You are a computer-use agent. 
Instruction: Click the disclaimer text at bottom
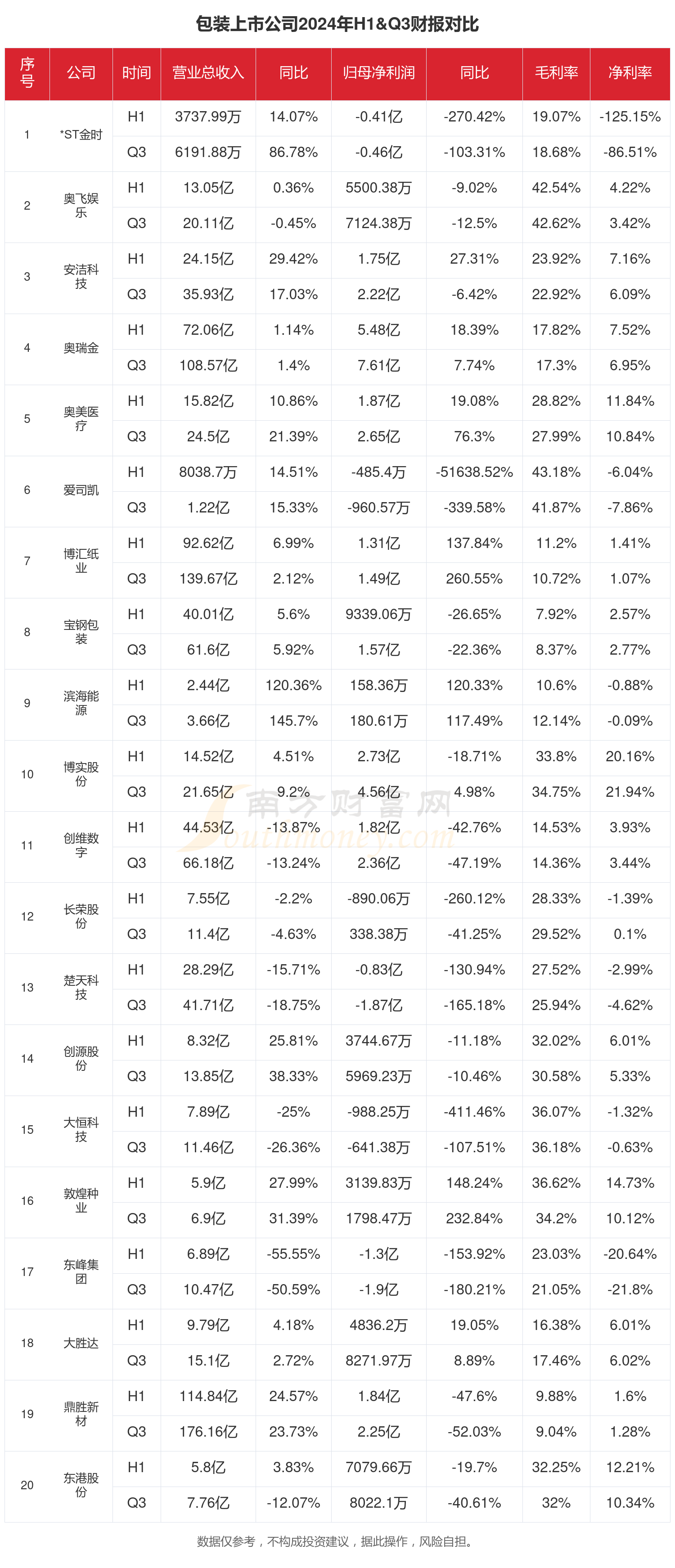click(x=337, y=1541)
